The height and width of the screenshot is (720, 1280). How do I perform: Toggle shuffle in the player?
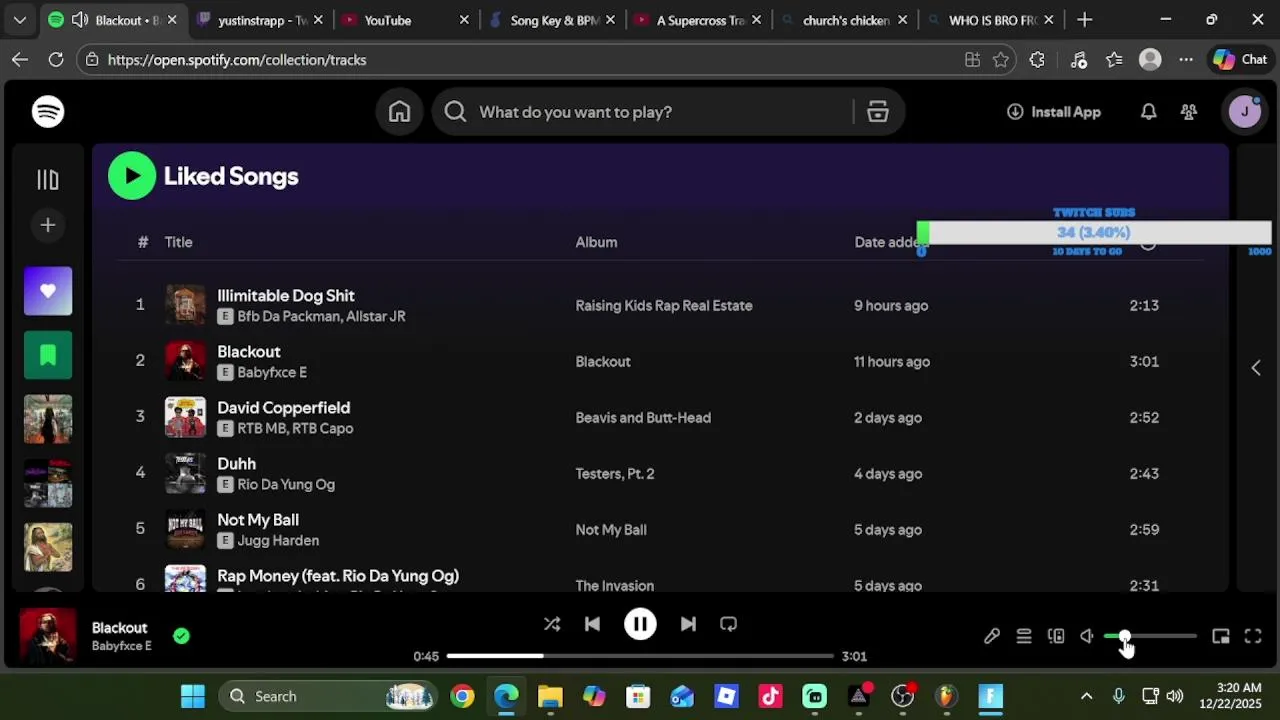[552, 624]
